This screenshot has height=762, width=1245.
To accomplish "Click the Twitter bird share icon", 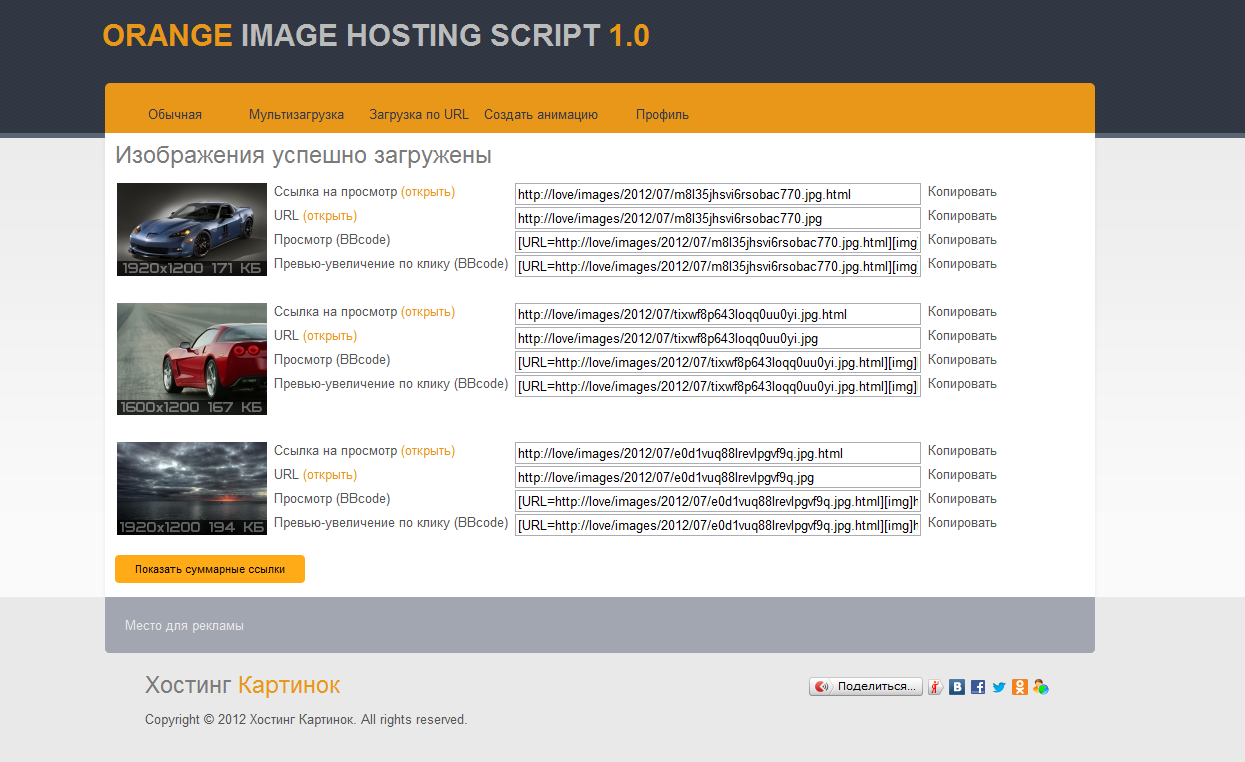I will tap(999, 687).
